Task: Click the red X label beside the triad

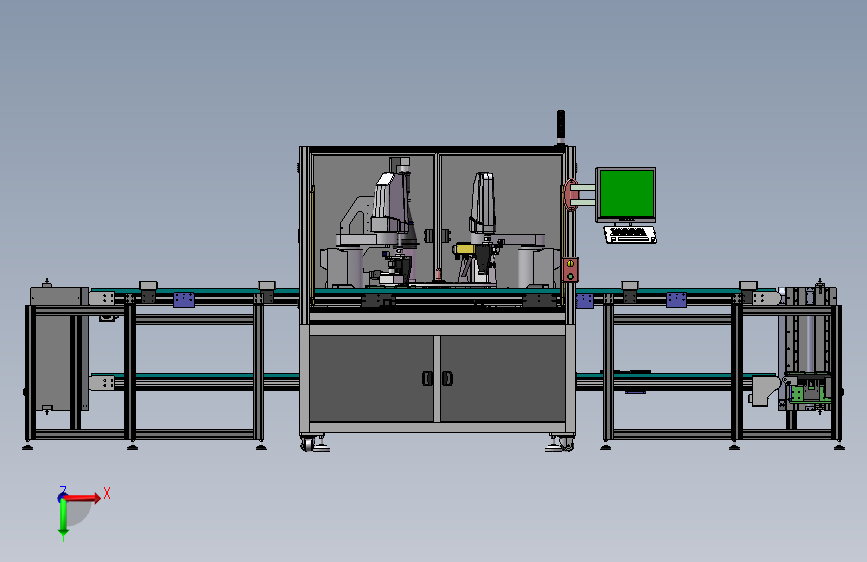Action: [x=107, y=493]
